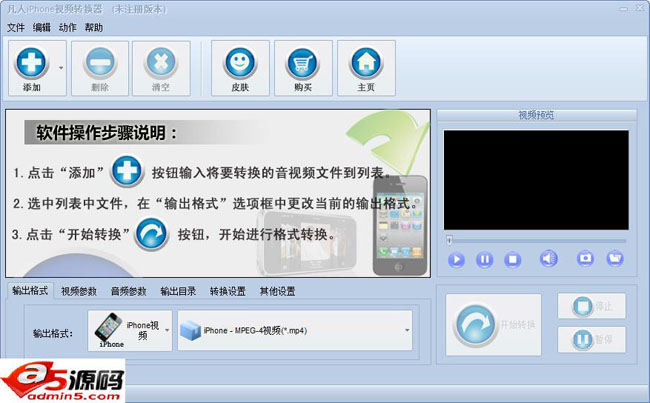
Task: Take a snapshot with the camera icon
Action: 585,258
